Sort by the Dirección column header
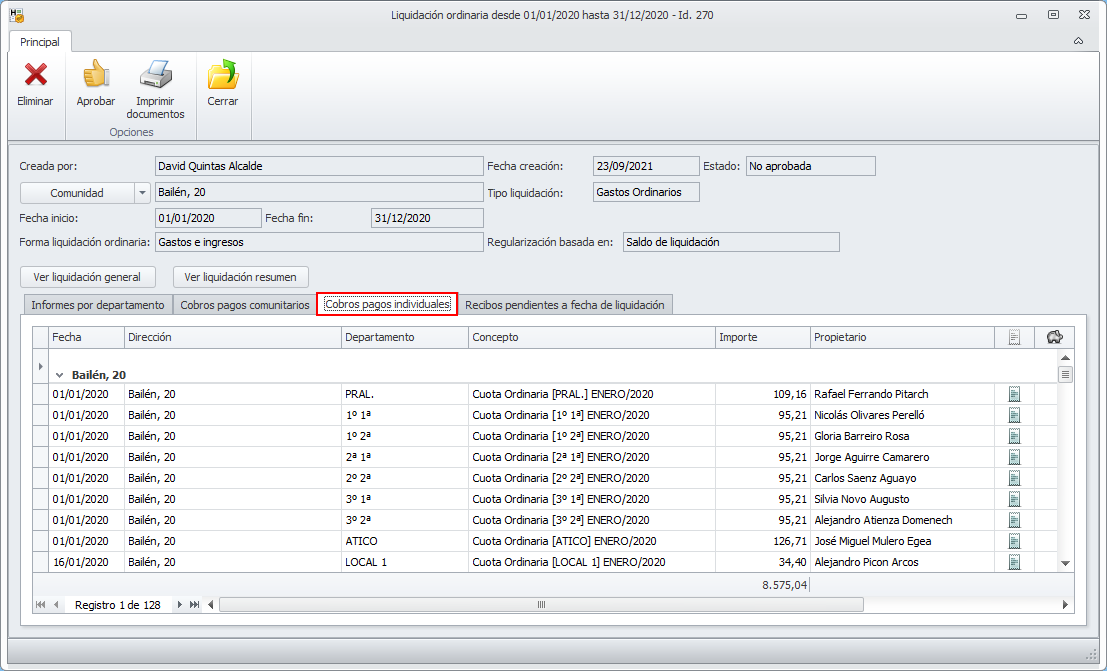The width and height of the screenshot is (1107, 671). tap(233, 338)
